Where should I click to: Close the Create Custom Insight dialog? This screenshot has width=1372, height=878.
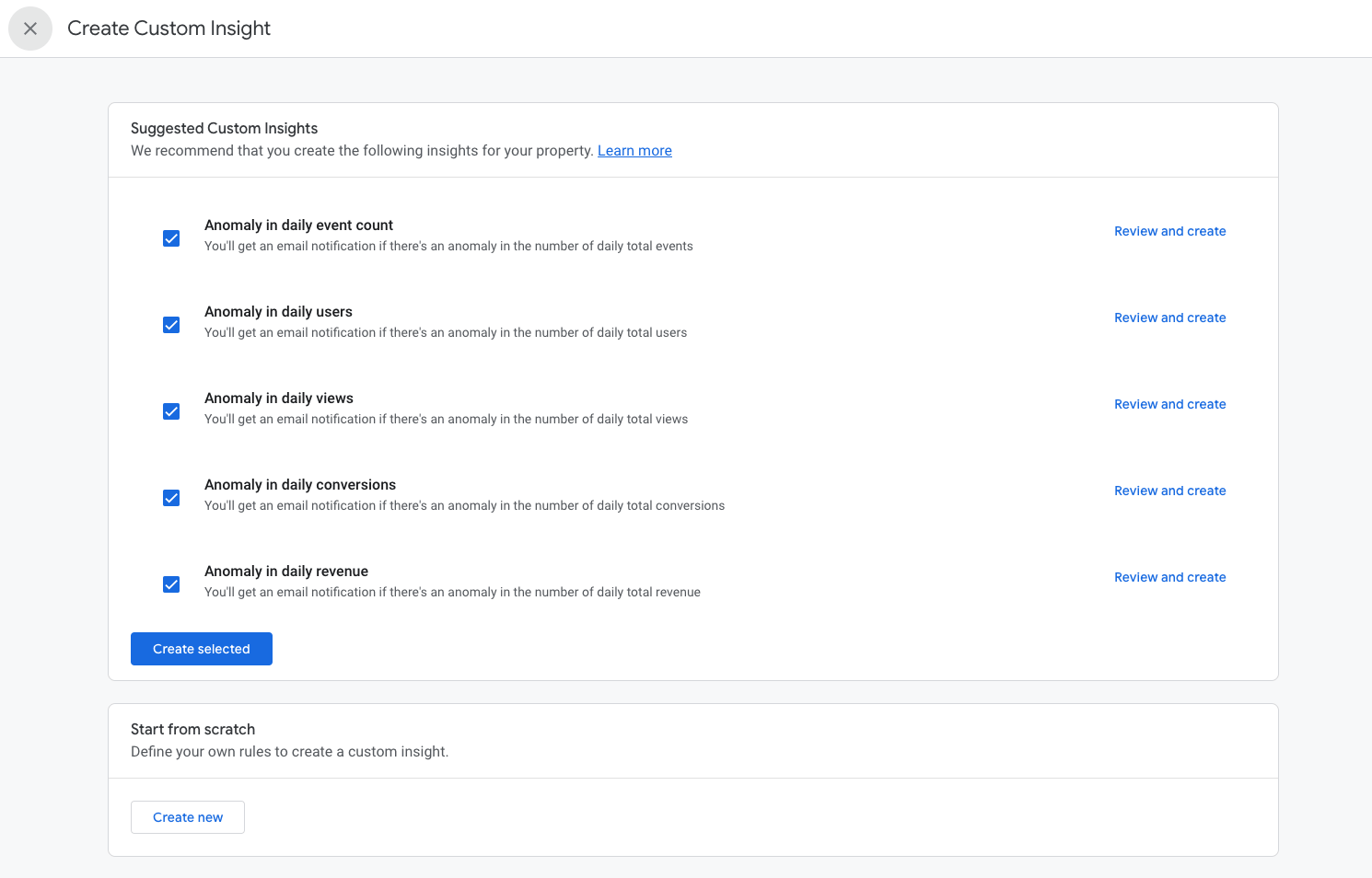30,29
